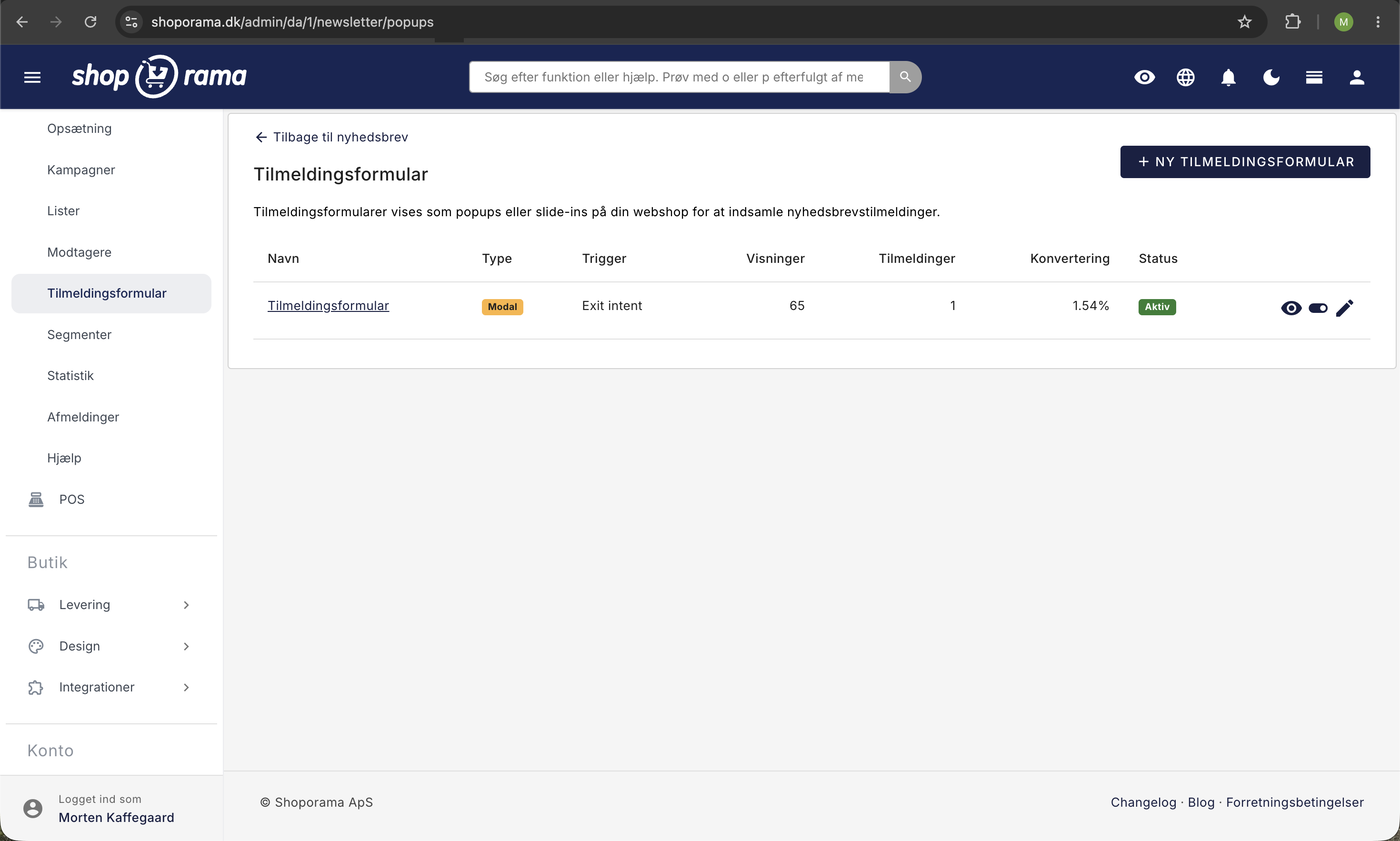Click the POS register icon
This screenshot has height=841, width=1400.
click(36, 499)
